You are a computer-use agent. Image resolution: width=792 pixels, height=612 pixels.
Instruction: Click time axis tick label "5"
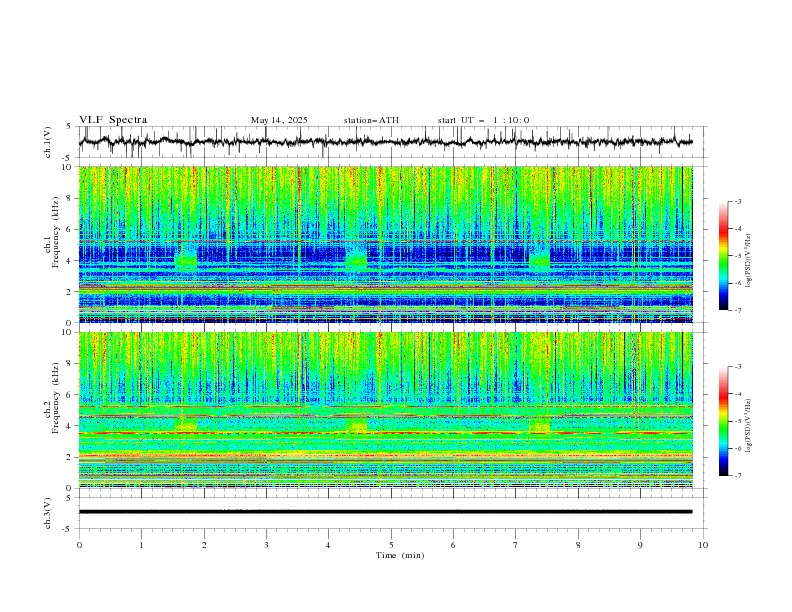click(x=391, y=545)
